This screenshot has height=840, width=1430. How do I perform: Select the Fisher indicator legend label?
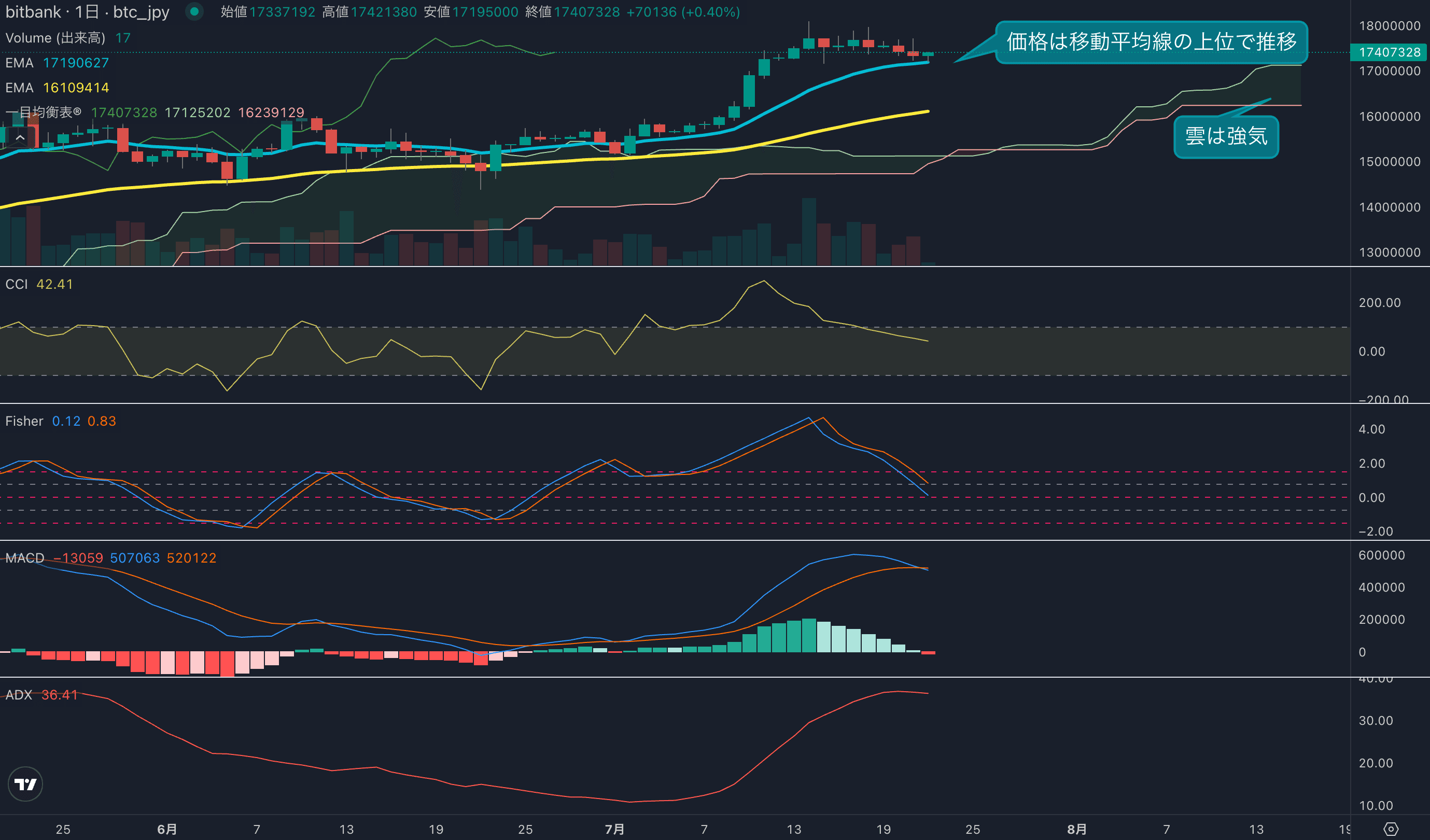[24, 421]
